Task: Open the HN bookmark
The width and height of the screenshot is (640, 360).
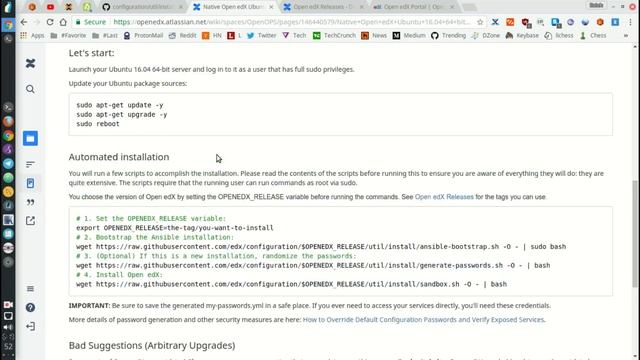Action: [212, 36]
